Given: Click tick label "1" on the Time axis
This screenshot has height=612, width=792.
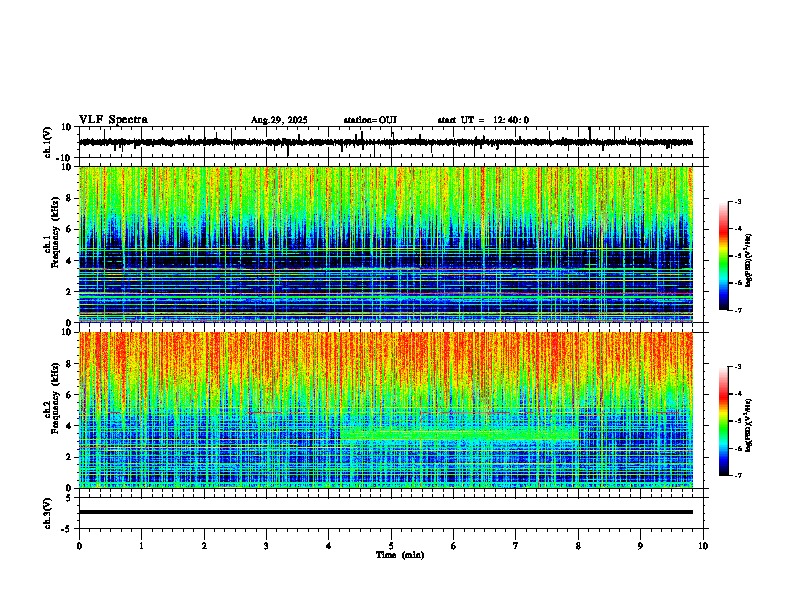Looking at the screenshot, I should tap(141, 546).
